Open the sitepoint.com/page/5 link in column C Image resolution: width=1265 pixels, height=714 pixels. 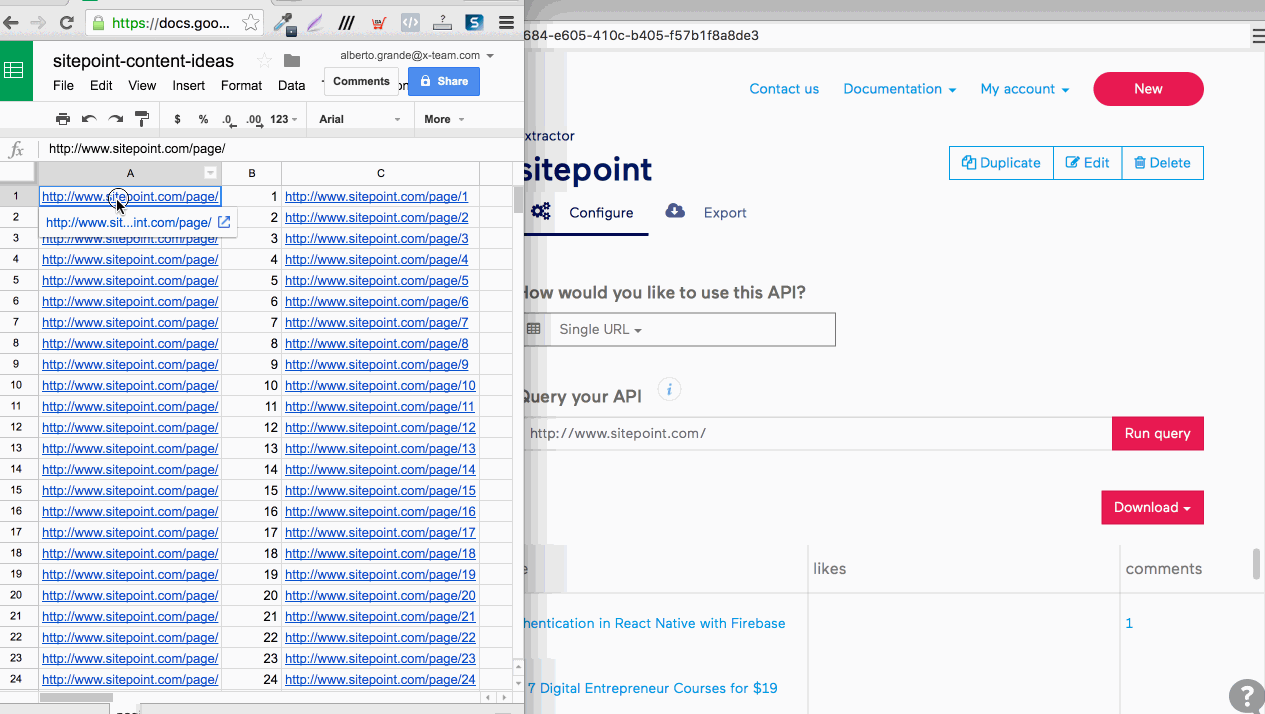[376, 281]
